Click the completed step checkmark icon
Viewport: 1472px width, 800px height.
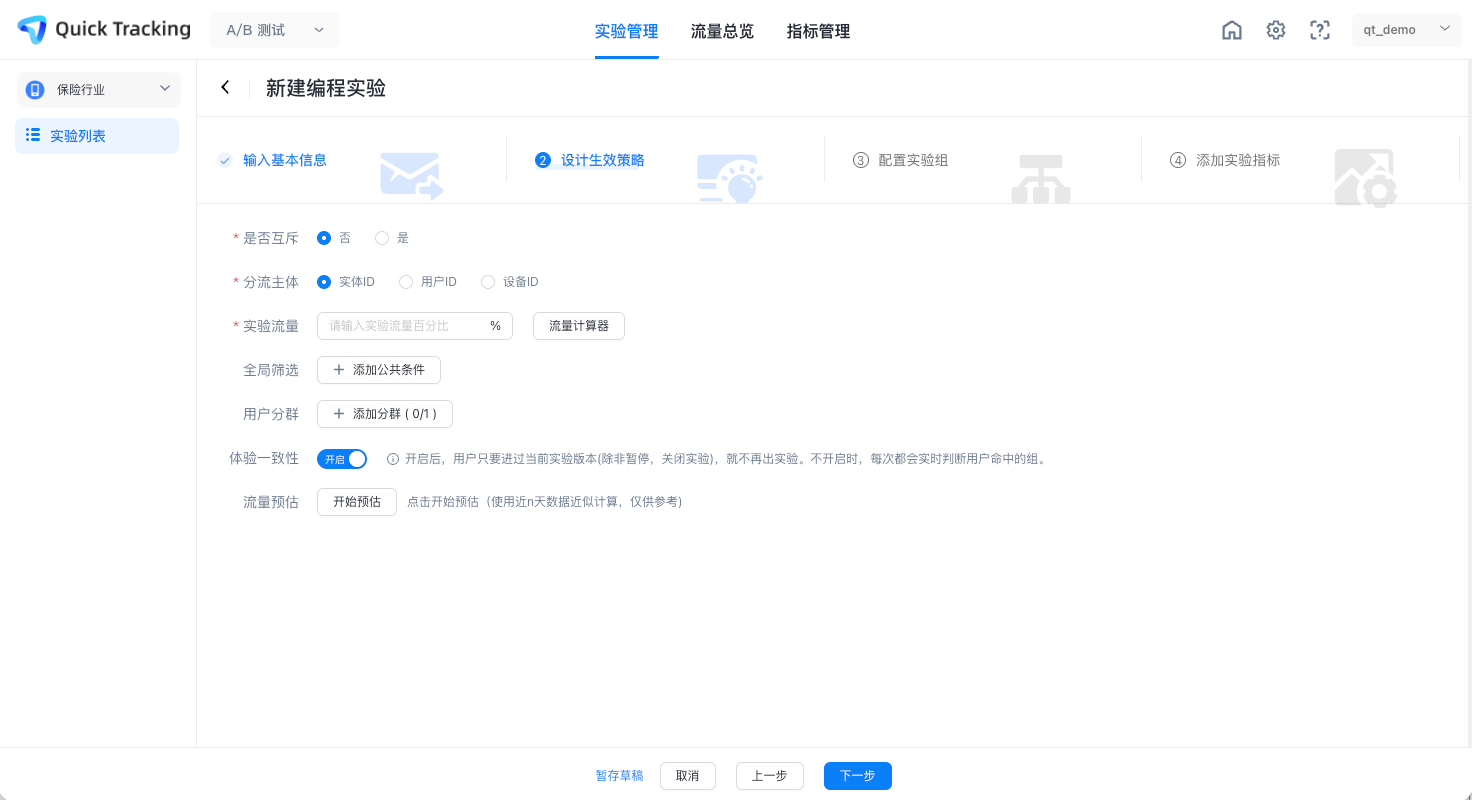coord(225,160)
